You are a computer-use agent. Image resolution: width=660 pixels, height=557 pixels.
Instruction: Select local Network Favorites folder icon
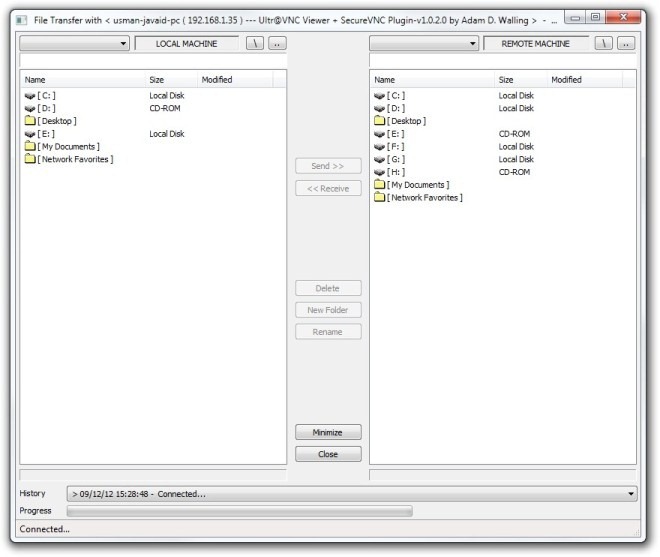pos(30,159)
